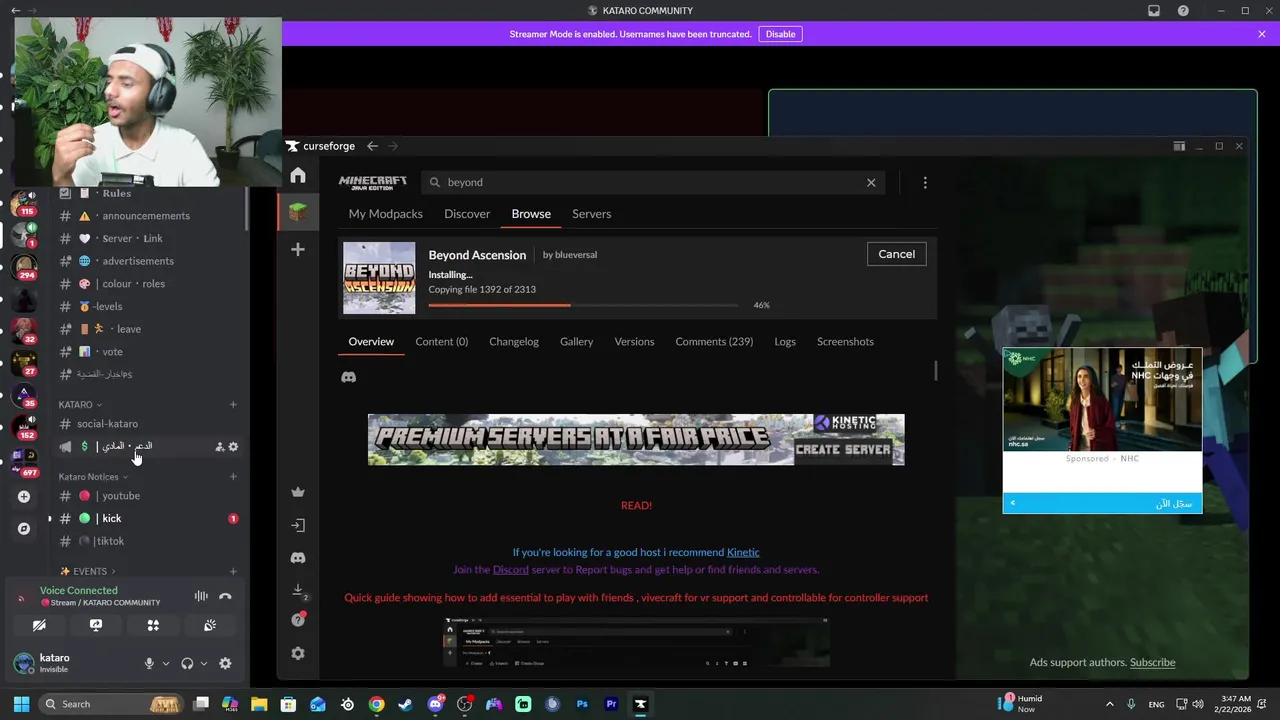The width and height of the screenshot is (1280, 720).
Task: Open Discord soundboard
Action: (210, 625)
